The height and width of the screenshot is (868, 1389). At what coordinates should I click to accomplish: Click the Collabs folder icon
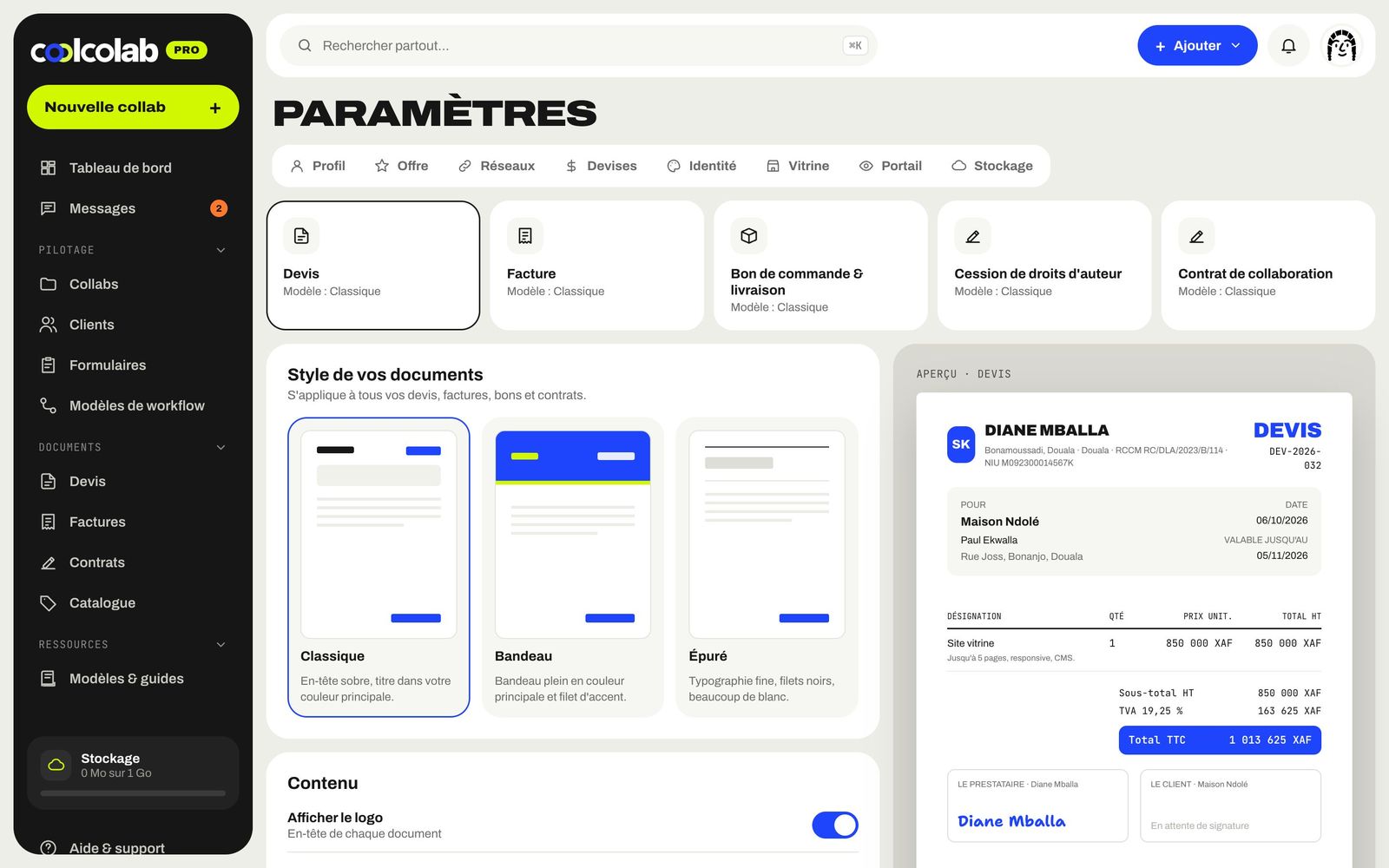(49, 284)
